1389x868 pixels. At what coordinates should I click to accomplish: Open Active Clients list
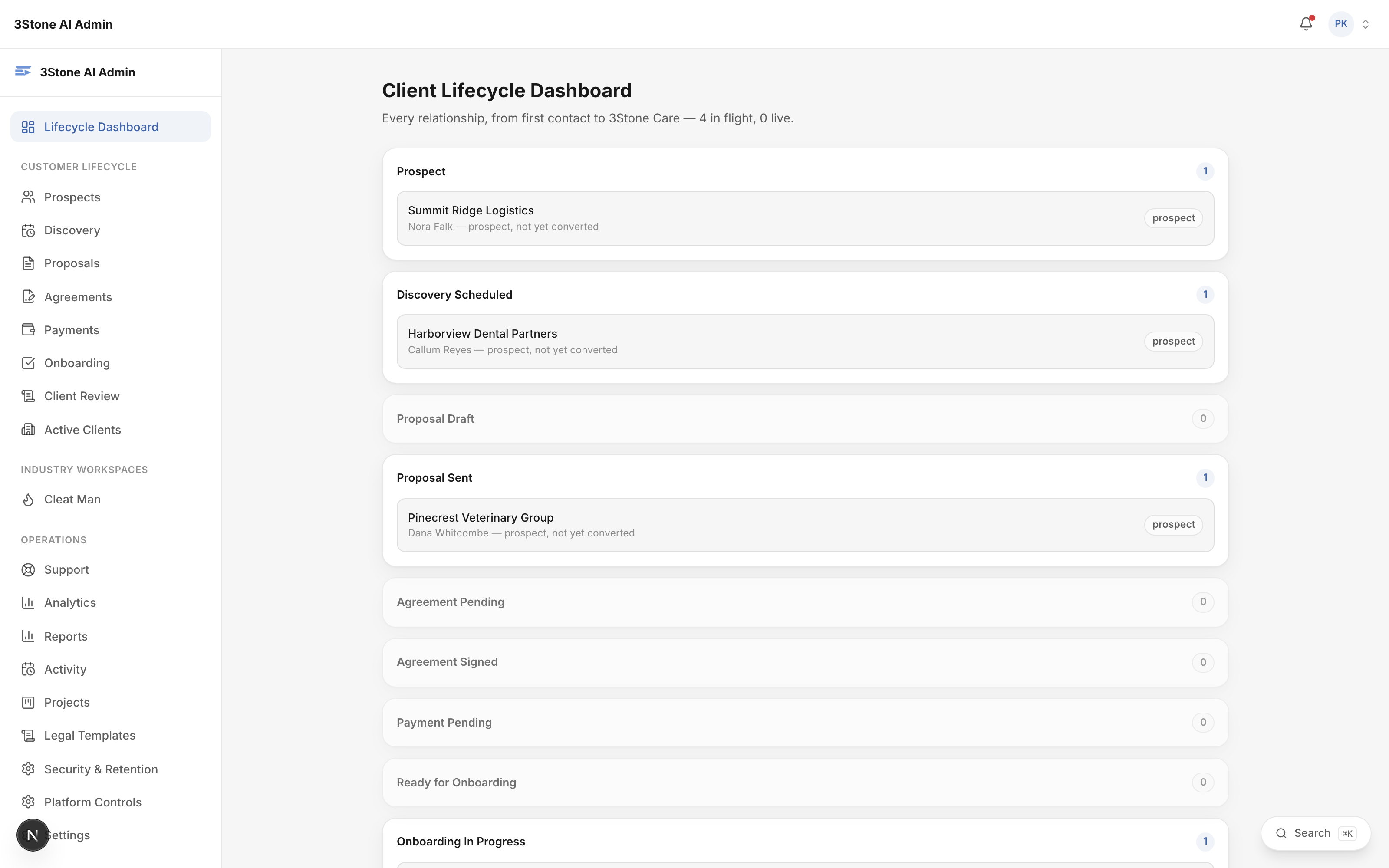click(110, 429)
